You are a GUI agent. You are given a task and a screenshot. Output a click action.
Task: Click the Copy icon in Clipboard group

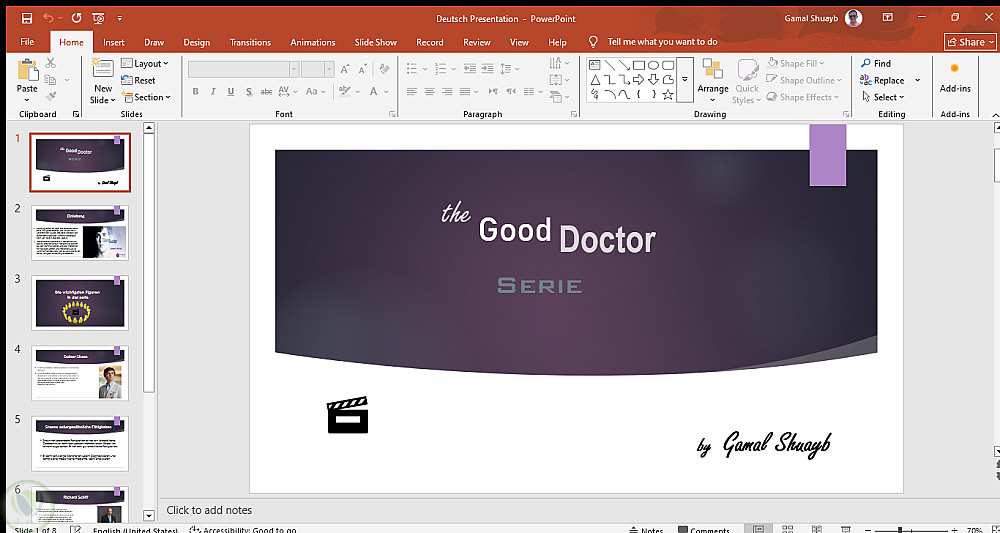tap(50, 80)
